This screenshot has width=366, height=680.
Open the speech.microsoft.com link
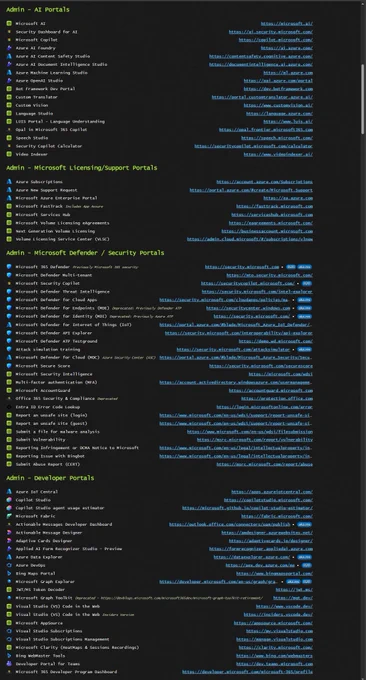(277, 138)
